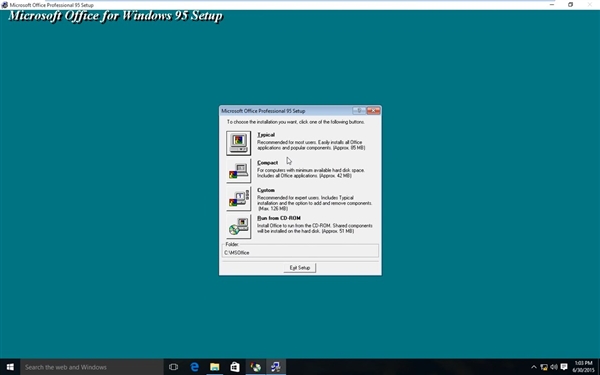
Task: Show hidden system tray icons
Action: (x=534, y=367)
